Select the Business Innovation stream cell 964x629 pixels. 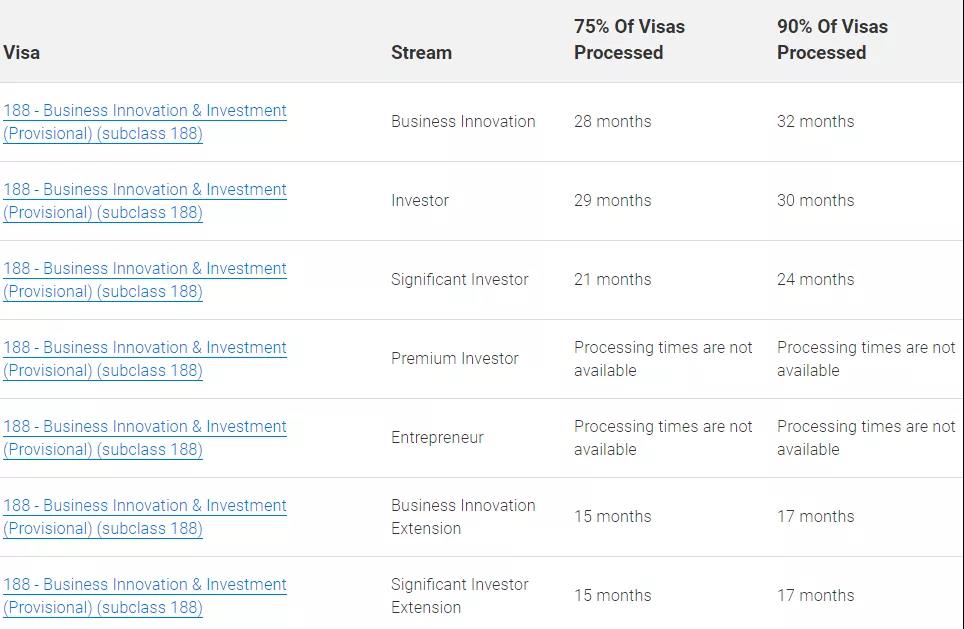tap(463, 121)
